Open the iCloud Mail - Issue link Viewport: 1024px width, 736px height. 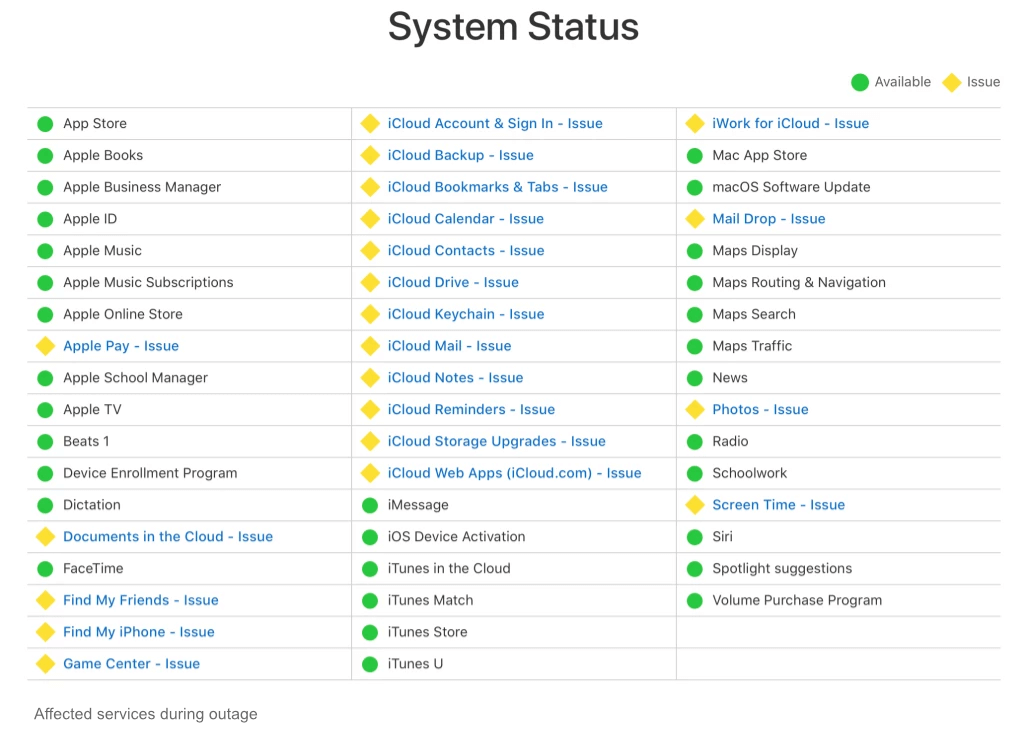pos(449,346)
